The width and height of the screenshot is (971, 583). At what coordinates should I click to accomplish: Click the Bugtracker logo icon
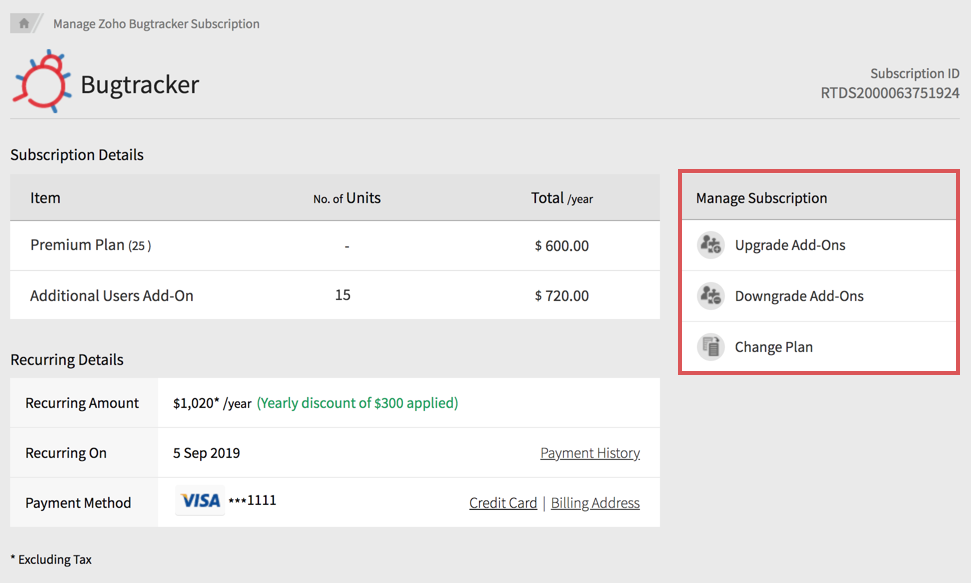click(41, 81)
